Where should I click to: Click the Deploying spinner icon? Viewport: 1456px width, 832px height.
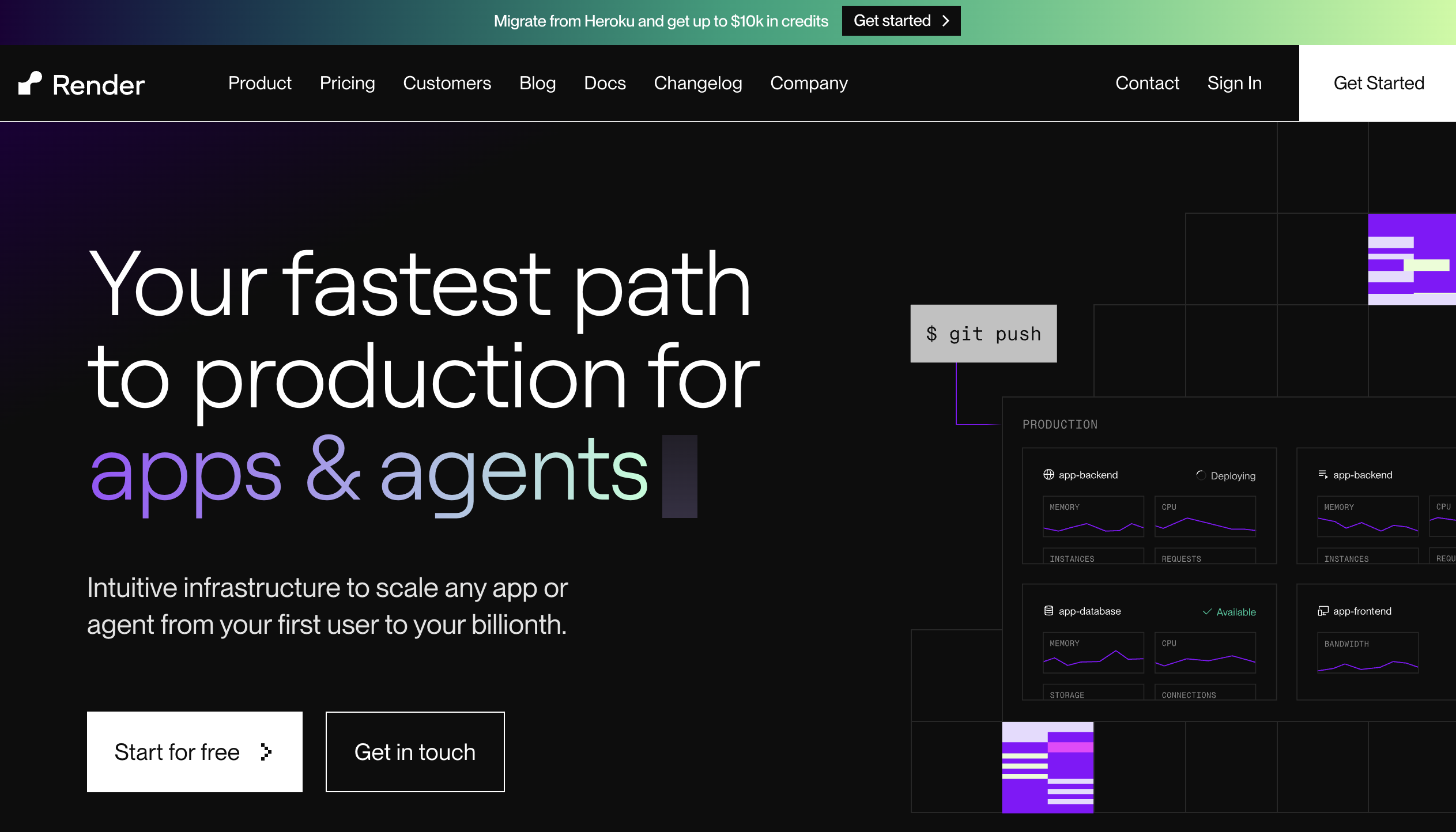1201,475
